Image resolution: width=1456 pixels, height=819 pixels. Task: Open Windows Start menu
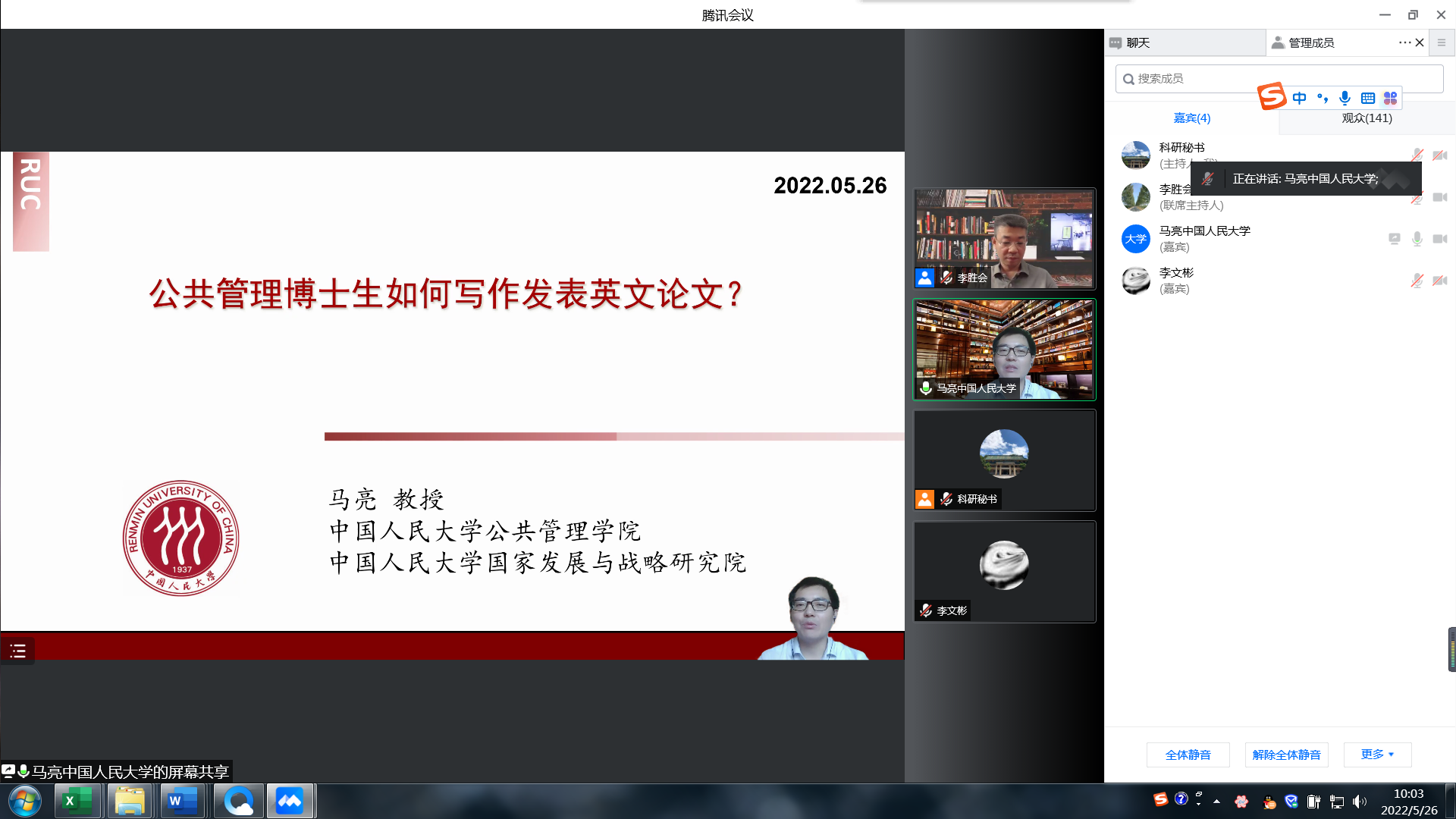click(24, 801)
